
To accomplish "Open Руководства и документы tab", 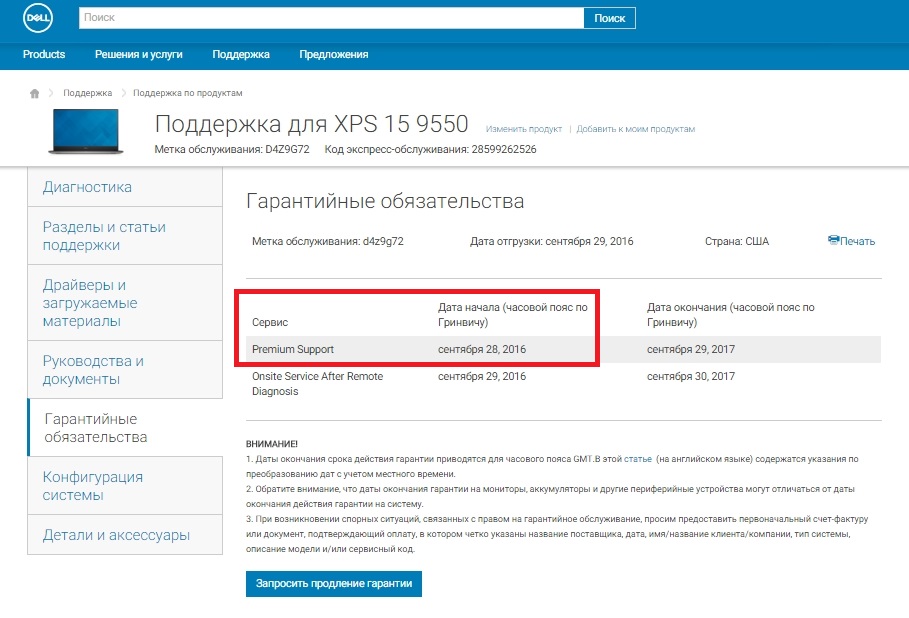I will (125, 370).
